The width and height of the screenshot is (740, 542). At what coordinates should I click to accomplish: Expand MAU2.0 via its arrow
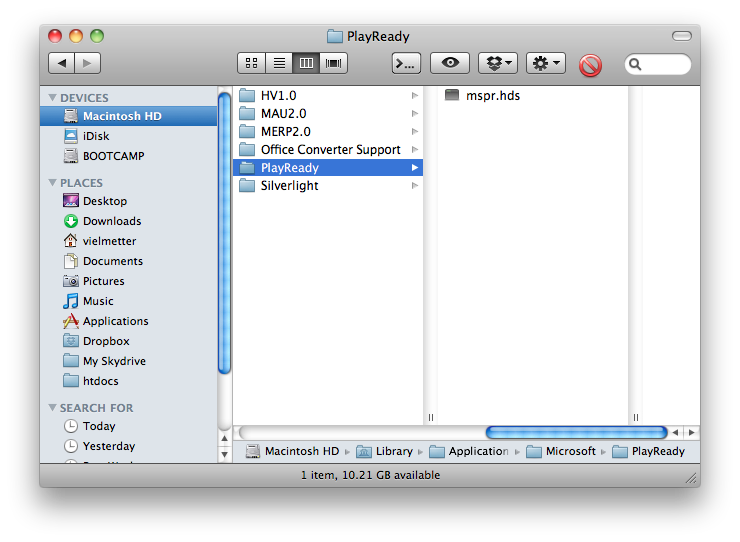tap(415, 113)
